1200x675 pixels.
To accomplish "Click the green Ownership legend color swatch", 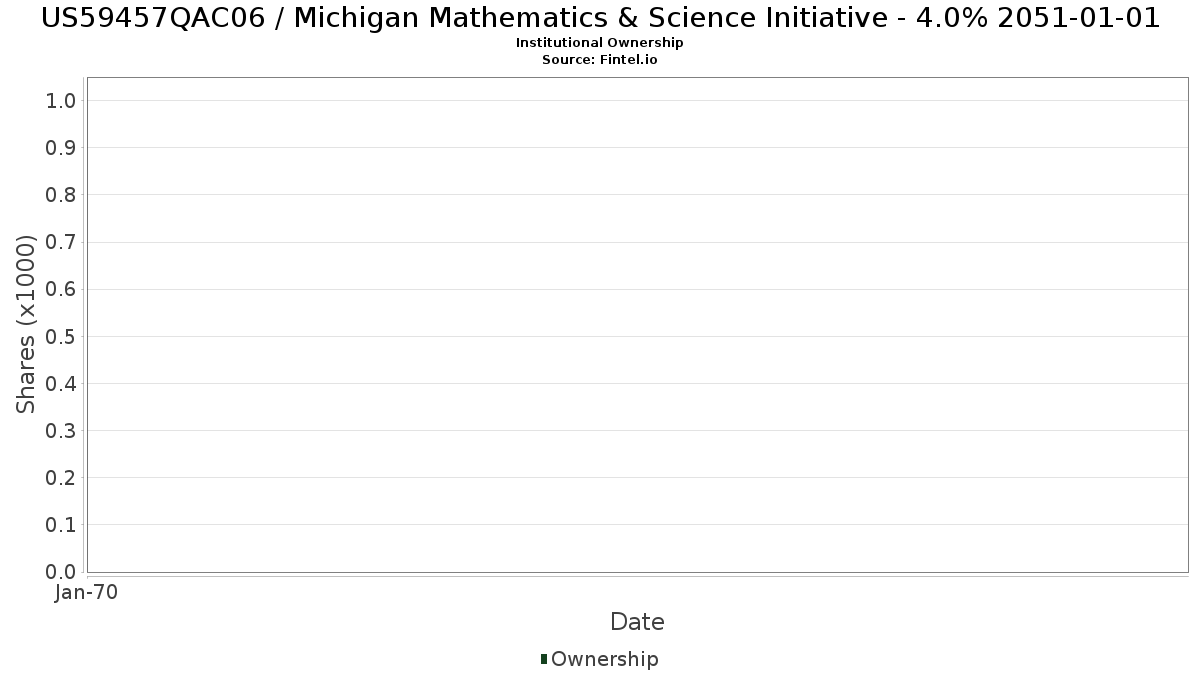I will coord(544,659).
